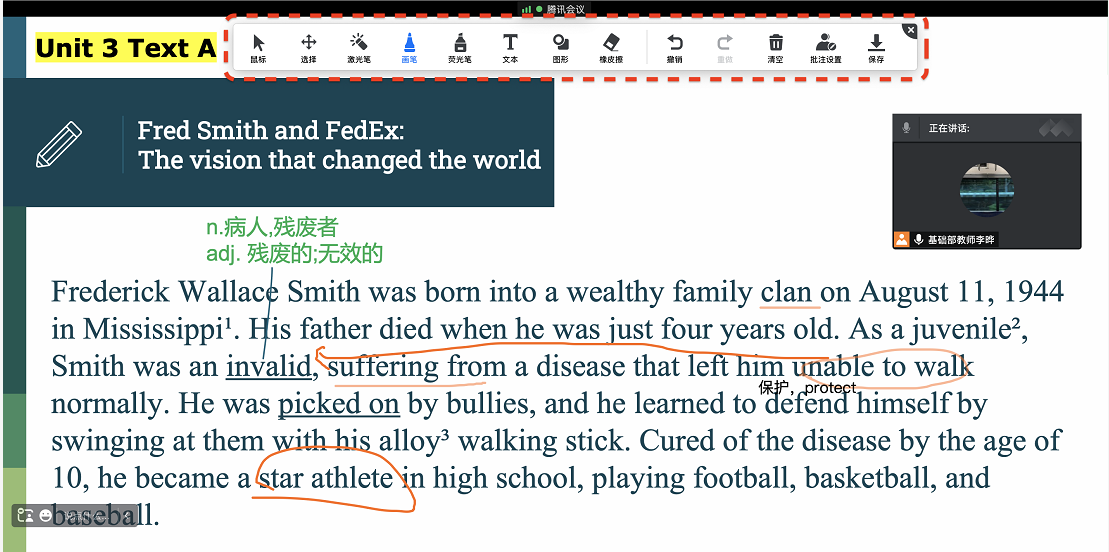The height and width of the screenshot is (552, 1109).
Task: Click the word juvenile
Action: (x=964, y=329)
